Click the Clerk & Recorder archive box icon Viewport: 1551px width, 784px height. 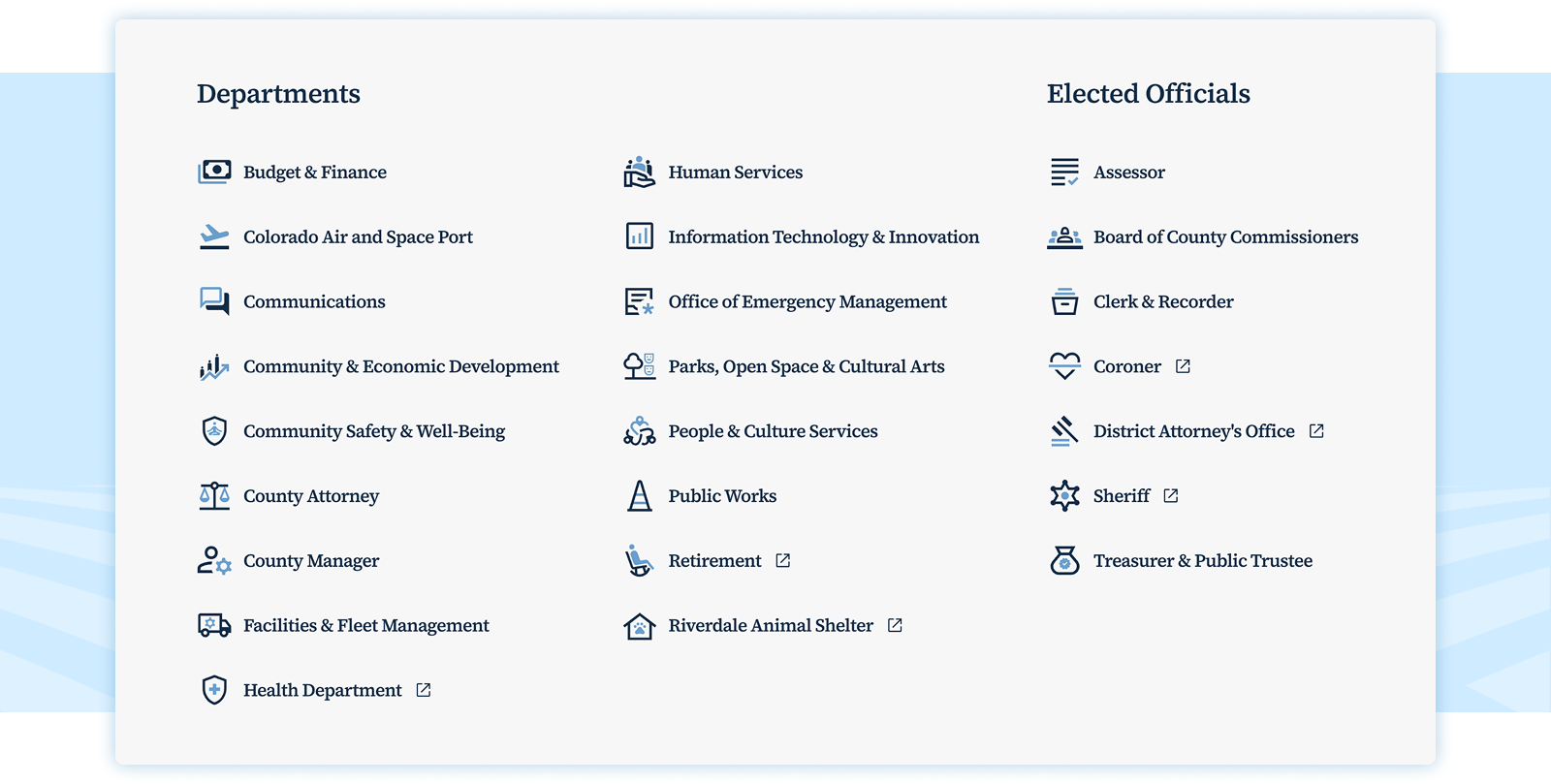click(1064, 301)
